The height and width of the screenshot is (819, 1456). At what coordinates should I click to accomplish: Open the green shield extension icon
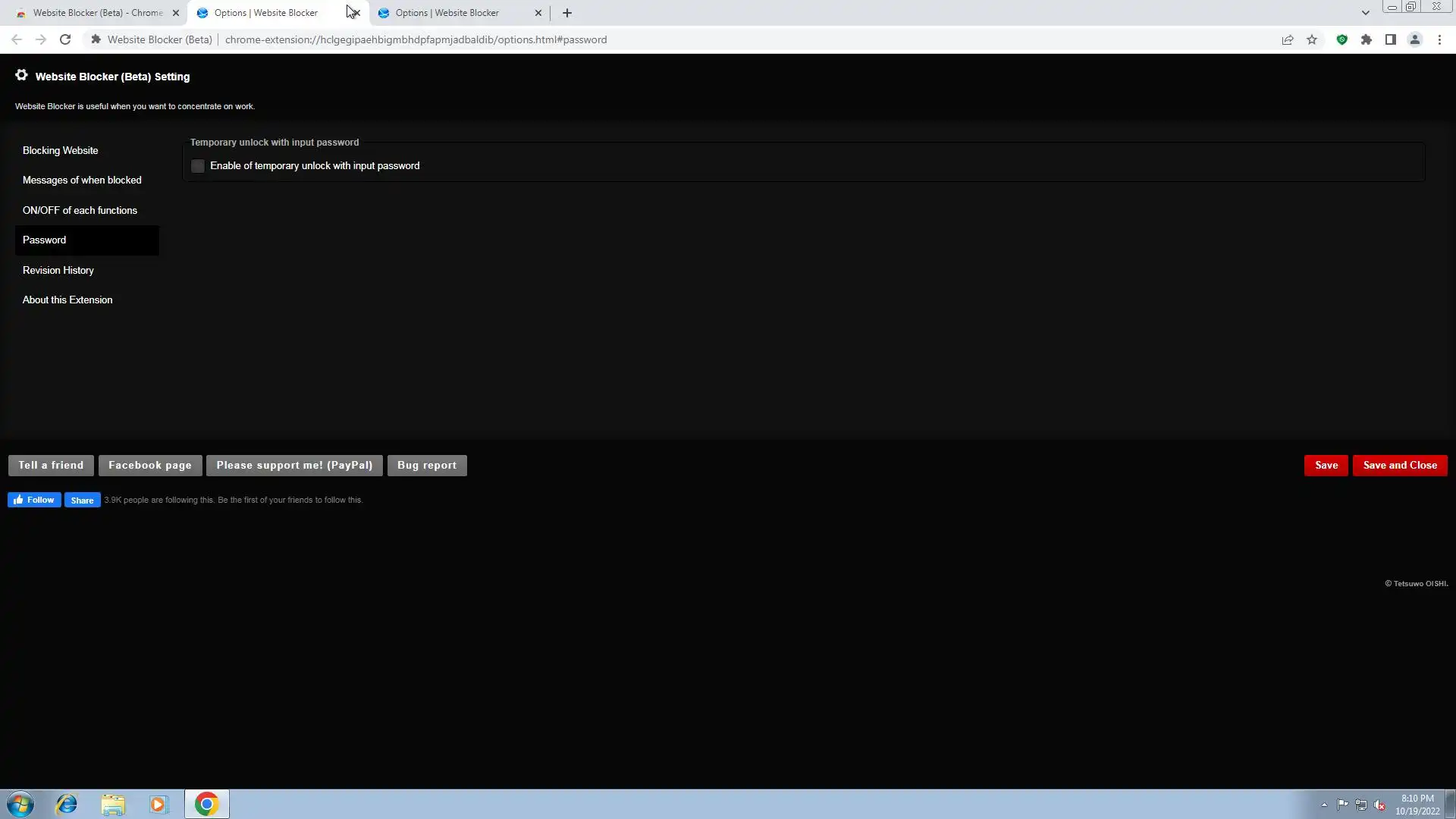tap(1341, 39)
